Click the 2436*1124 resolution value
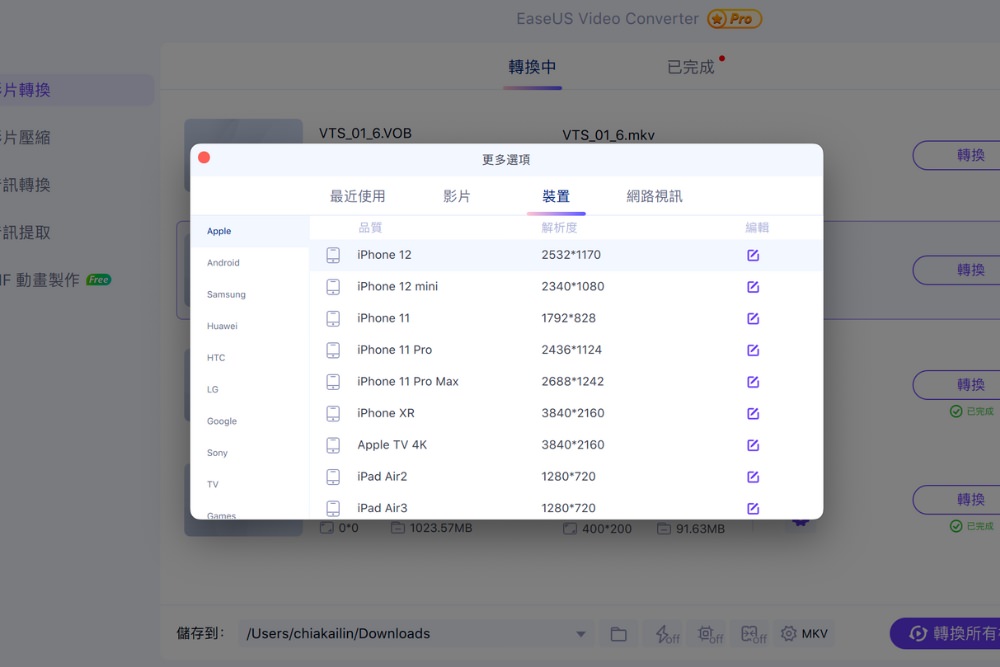The image size is (1000, 667). pyautogui.click(x=571, y=350)
